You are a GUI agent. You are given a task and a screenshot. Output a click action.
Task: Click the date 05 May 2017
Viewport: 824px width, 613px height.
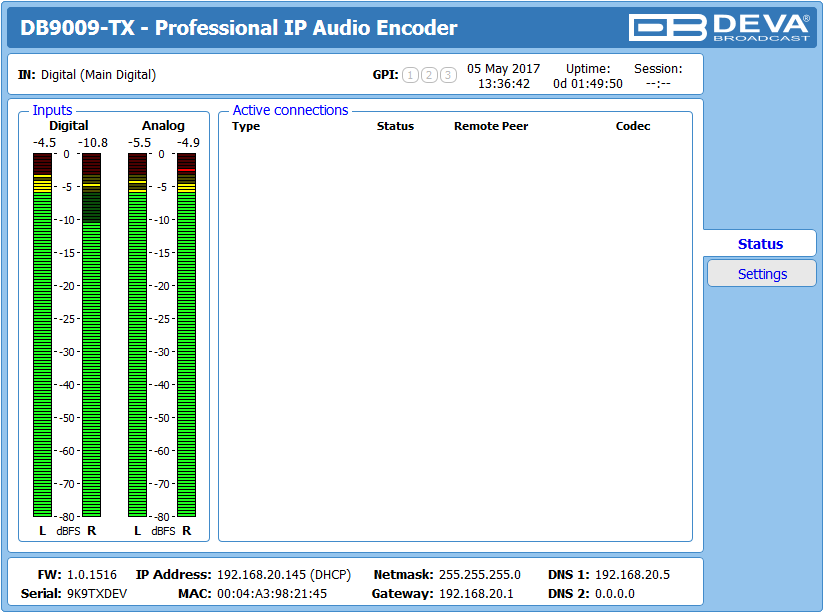tap(503, 68)
